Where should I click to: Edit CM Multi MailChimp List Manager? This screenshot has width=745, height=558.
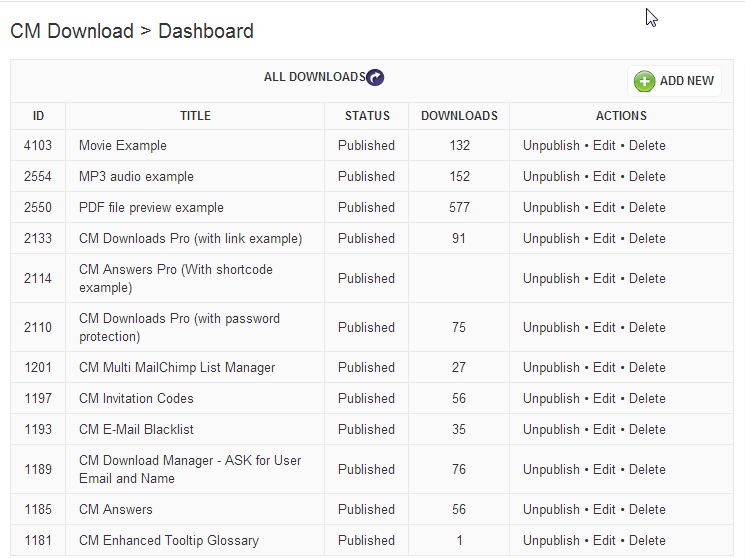pos(604,368)
